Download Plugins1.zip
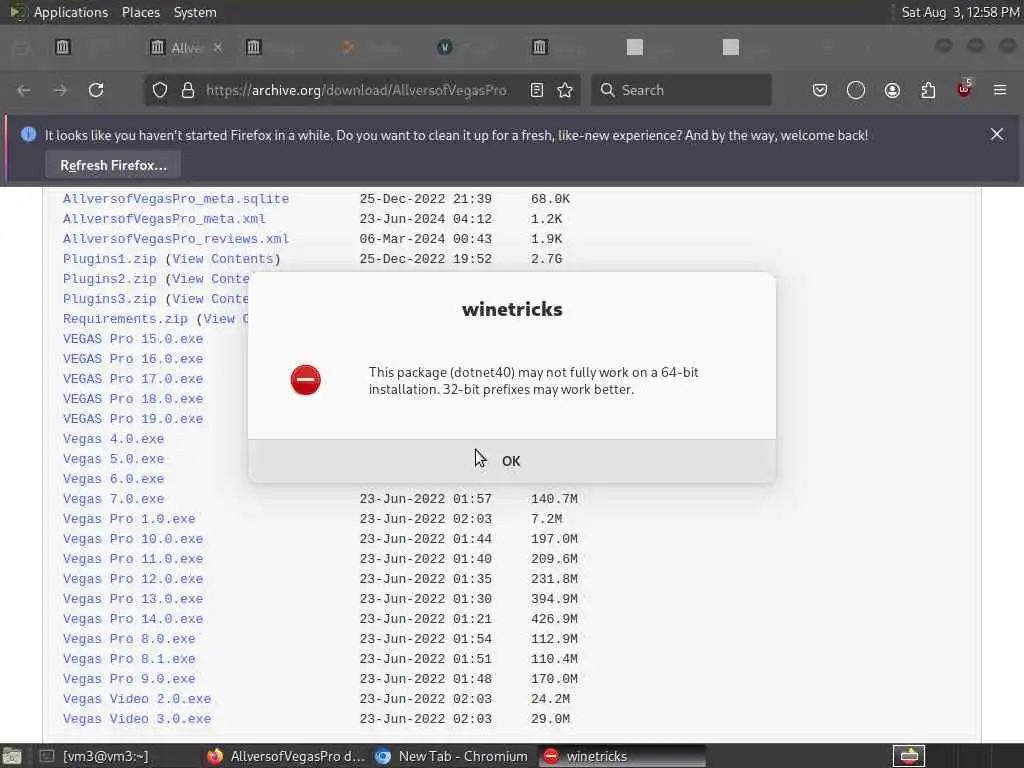This screenshot has width=1024, height=768. tap(110, 259)
